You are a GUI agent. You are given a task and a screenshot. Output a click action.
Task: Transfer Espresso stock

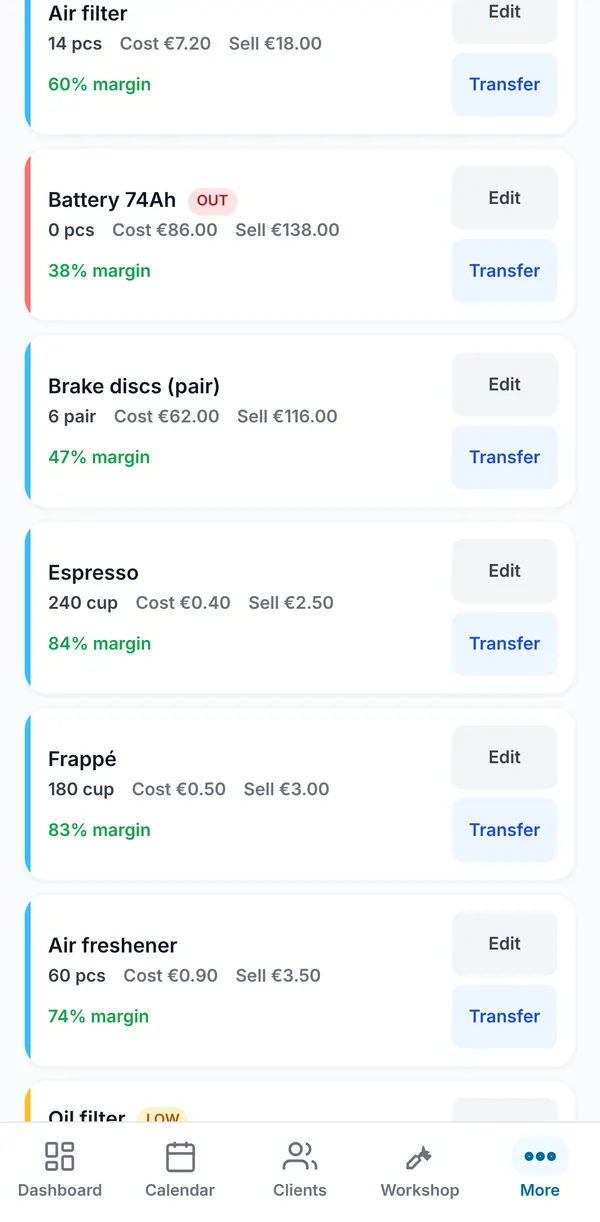[x=504, y=644]
